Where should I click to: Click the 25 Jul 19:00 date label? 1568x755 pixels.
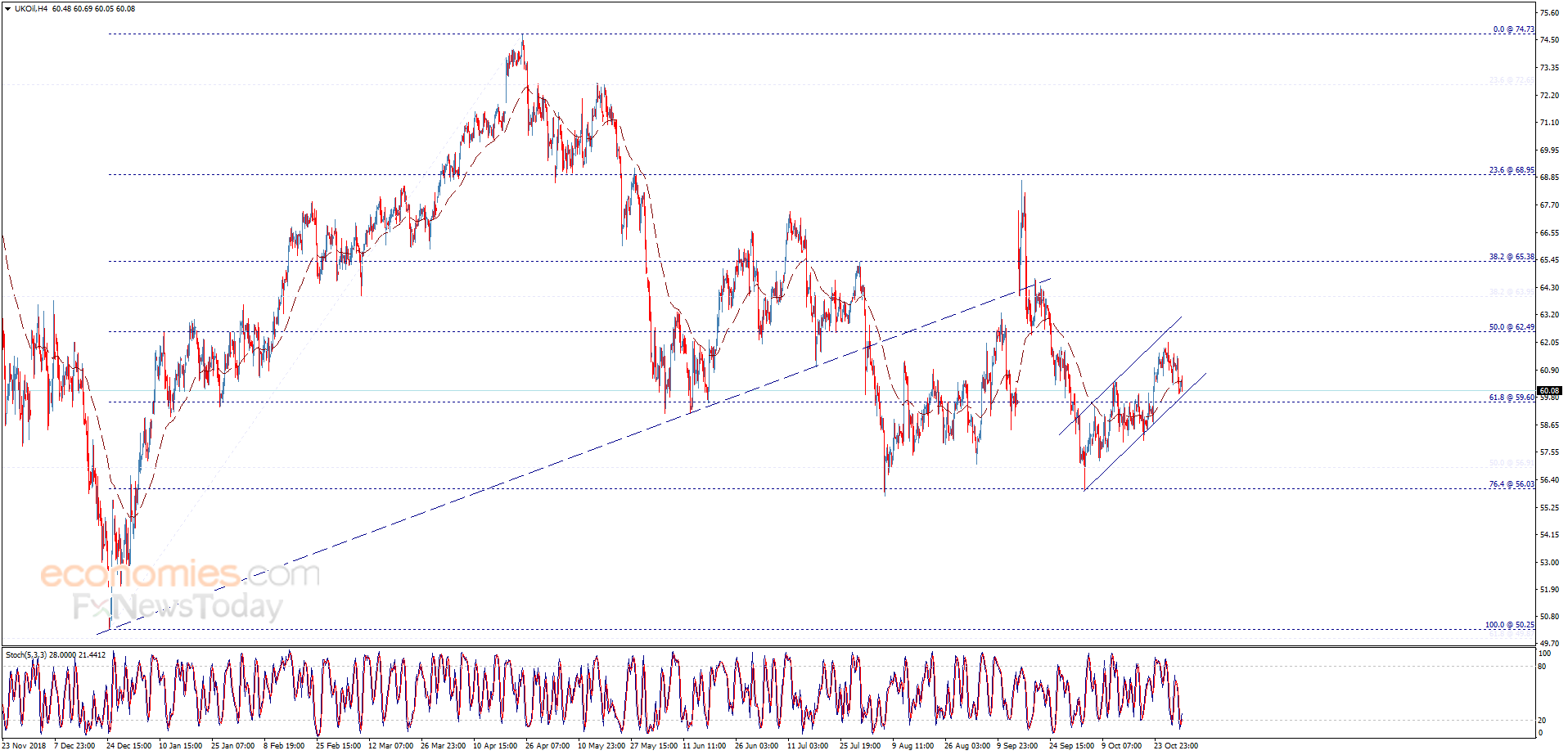coord(860,745)
